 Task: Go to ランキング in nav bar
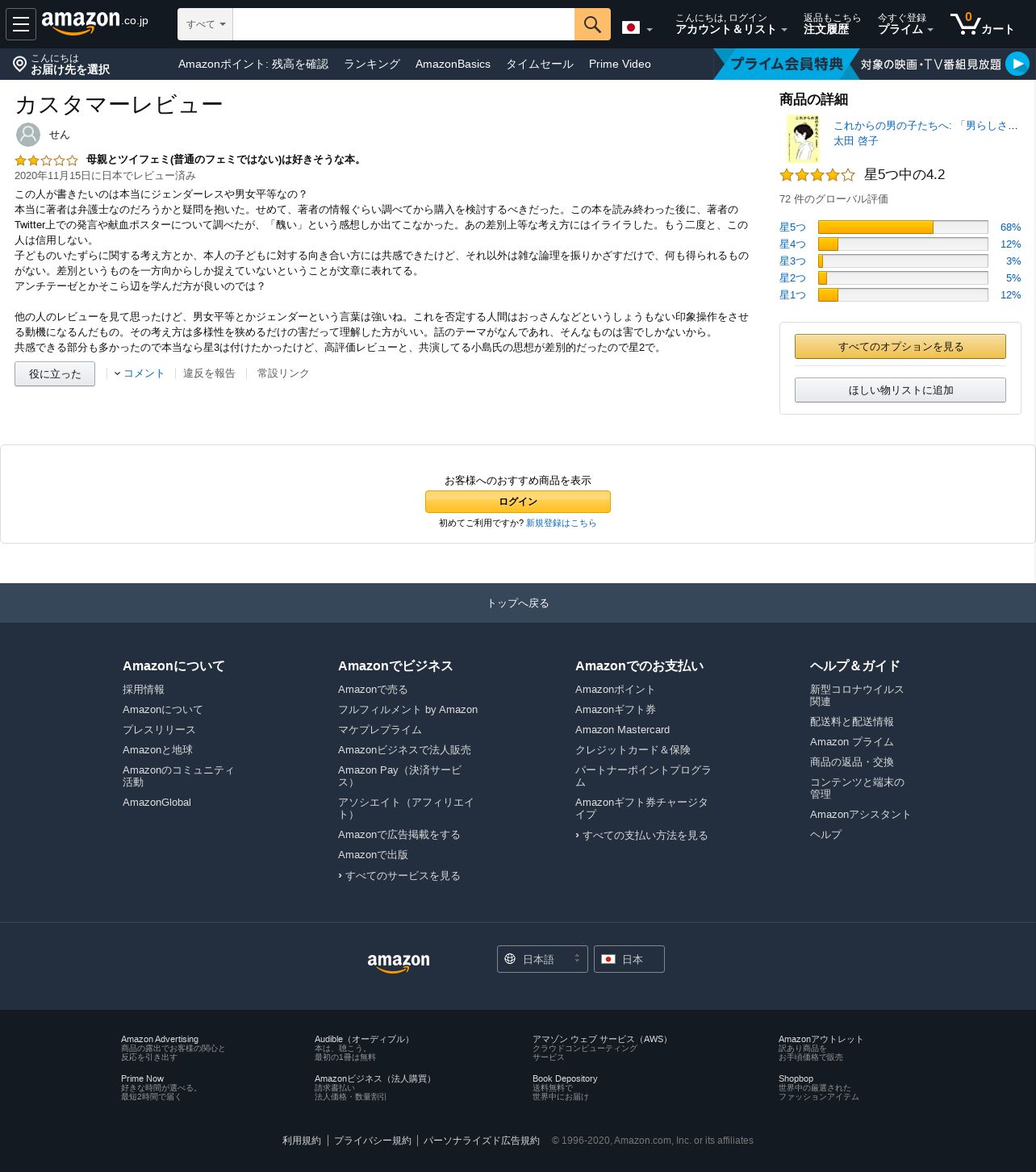pyautogui.click(x=372, y=64)
